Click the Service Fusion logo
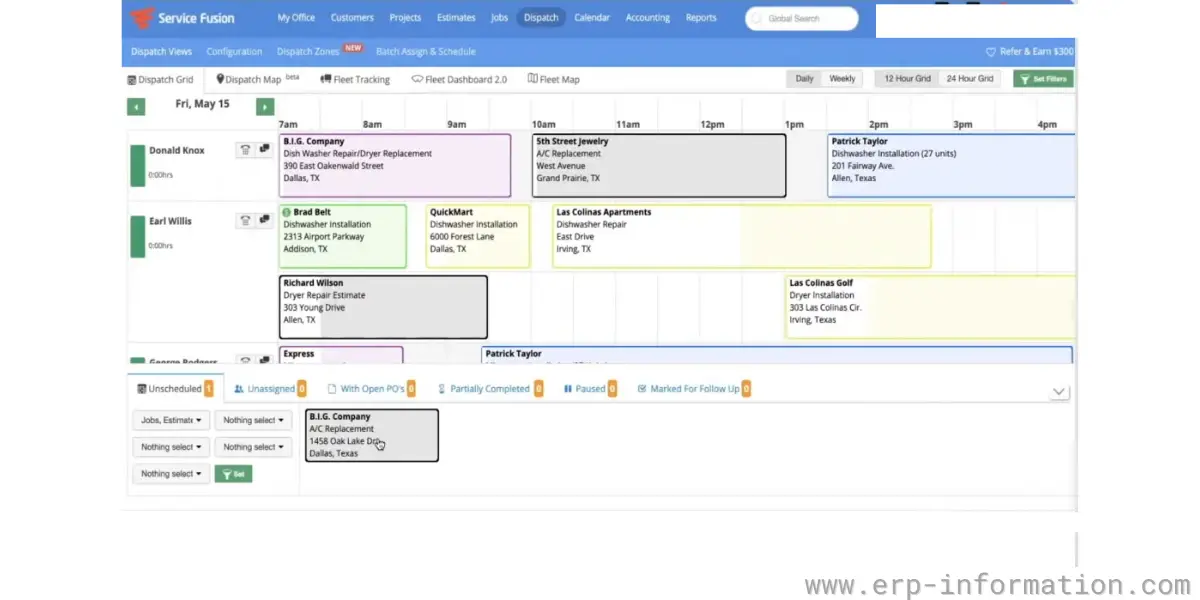Viewport: 1200px width, 600px height. 183,18
